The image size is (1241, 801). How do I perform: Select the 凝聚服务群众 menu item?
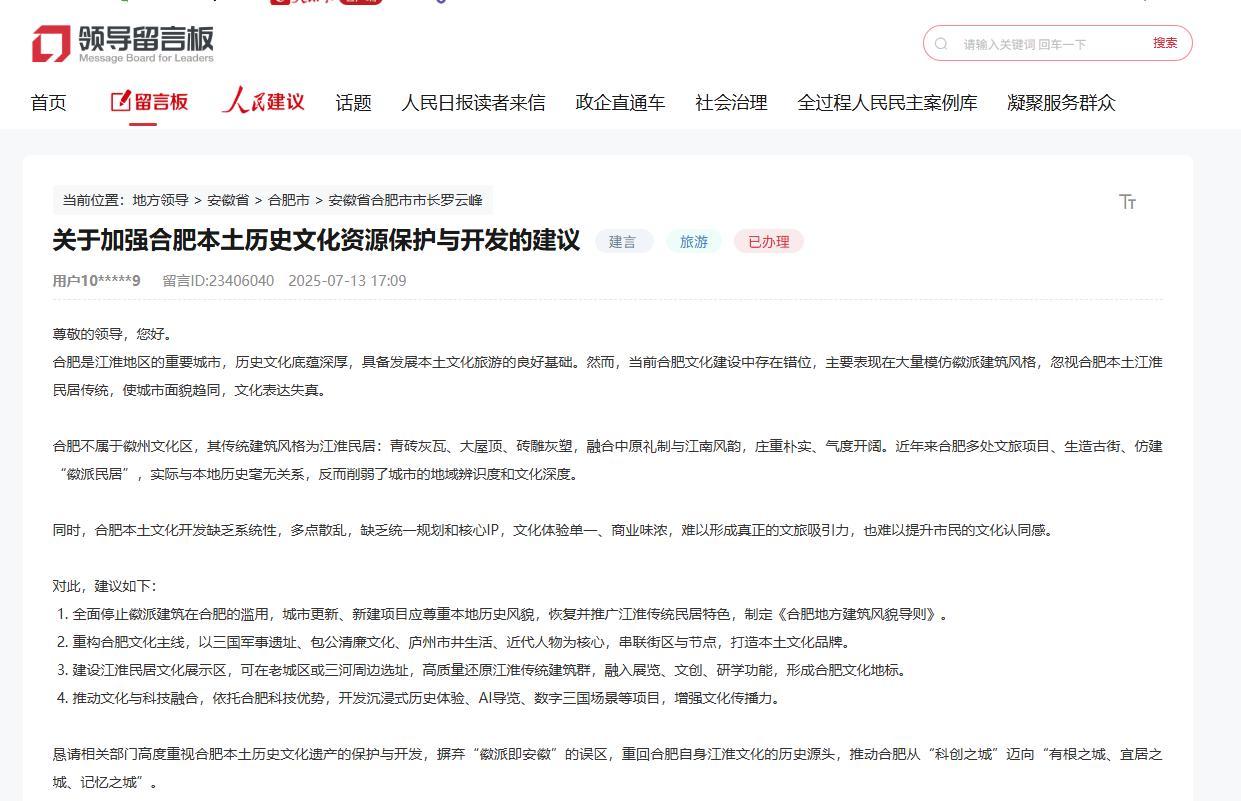coord(1061,103)
